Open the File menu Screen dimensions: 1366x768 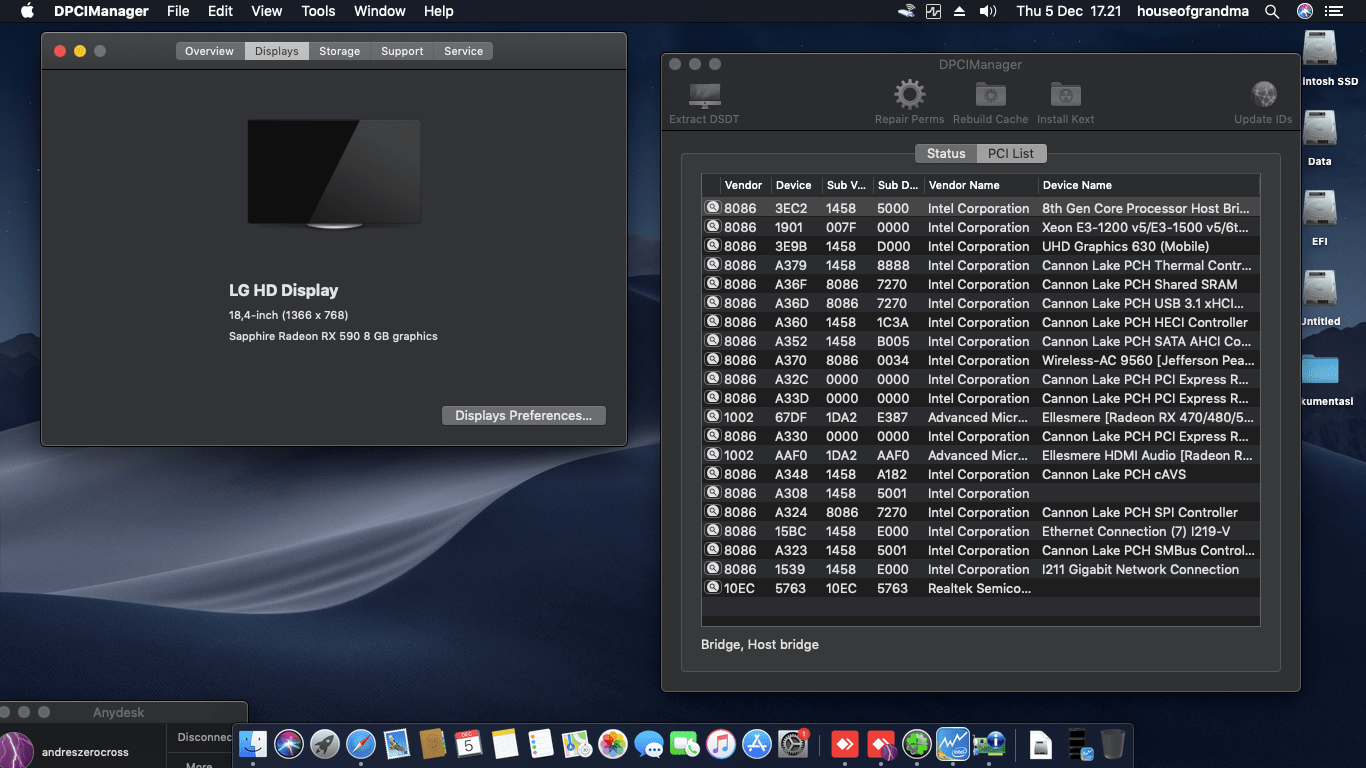(178, 11)
